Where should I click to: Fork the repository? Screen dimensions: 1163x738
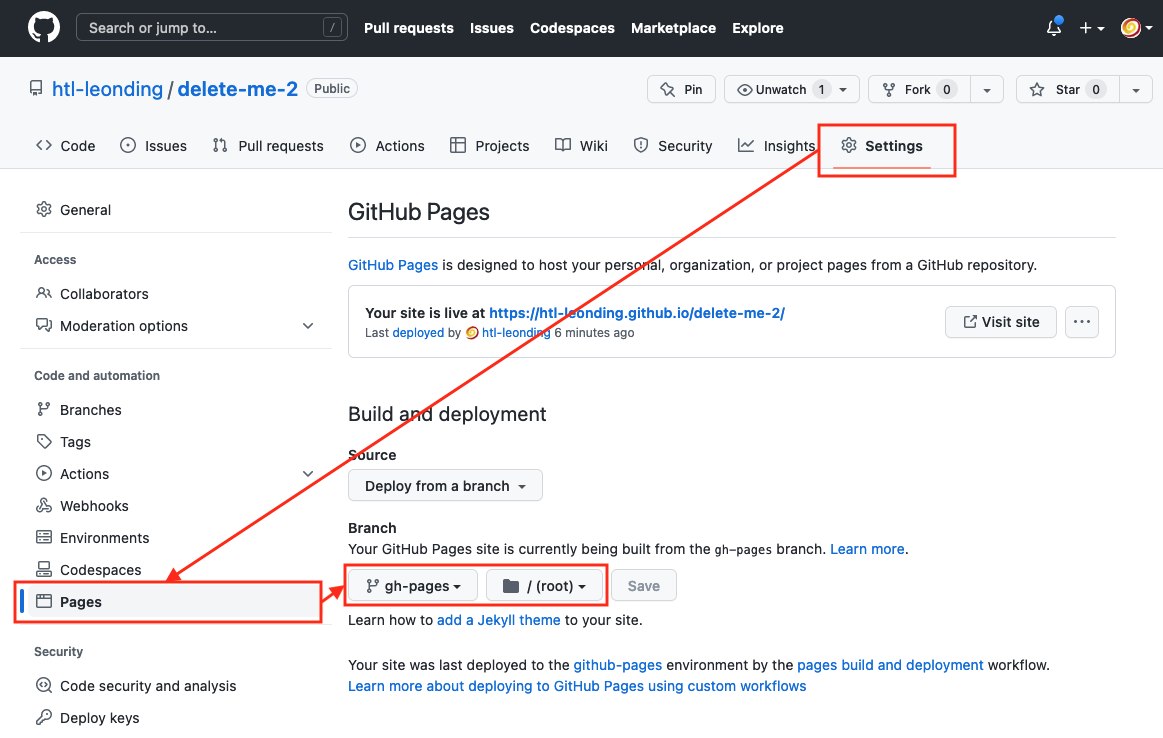pos(920,89)
